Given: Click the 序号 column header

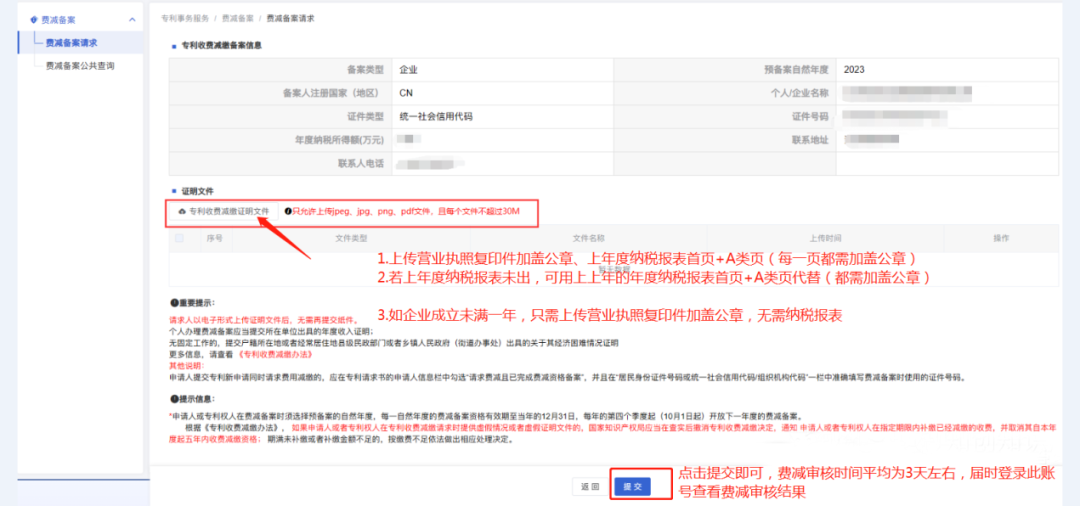Looking at the screenshot, I should (x=214, y=238).
